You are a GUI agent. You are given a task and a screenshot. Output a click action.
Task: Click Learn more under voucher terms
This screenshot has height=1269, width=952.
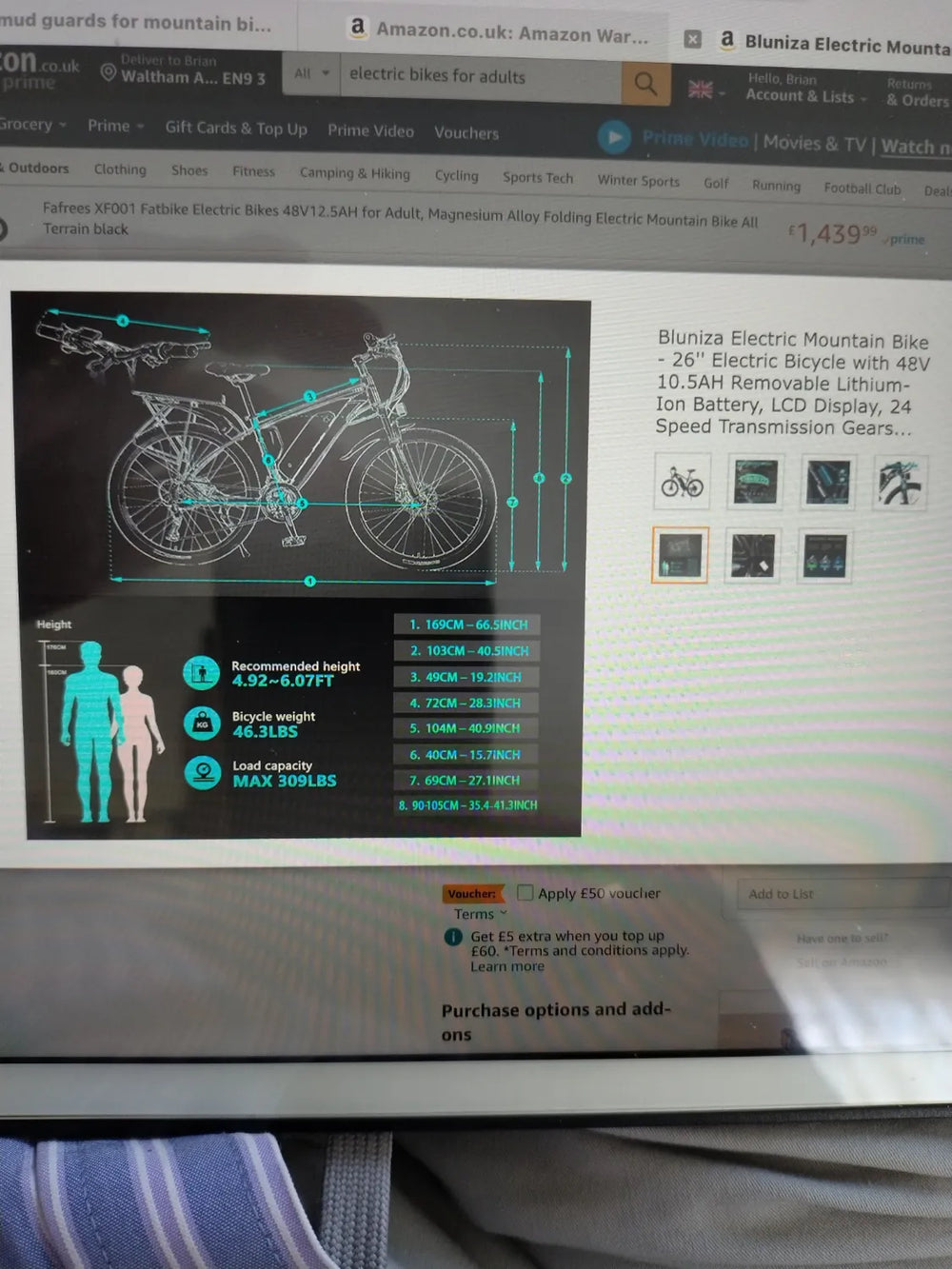(507, 966)
